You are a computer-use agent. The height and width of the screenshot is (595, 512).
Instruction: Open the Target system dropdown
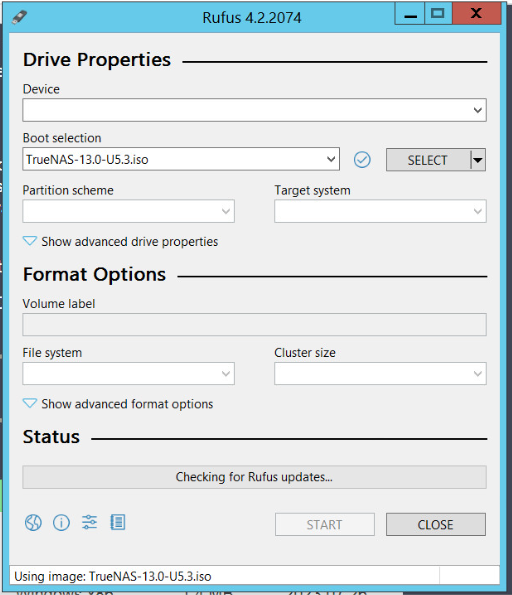tap(380, 211)
